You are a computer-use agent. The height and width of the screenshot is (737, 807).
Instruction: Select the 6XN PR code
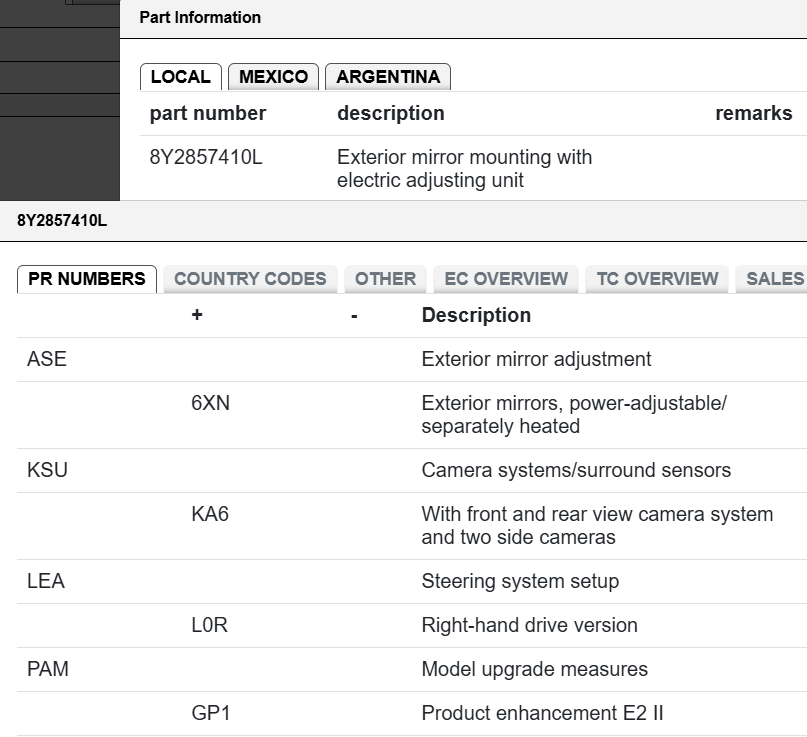(210, 403)
